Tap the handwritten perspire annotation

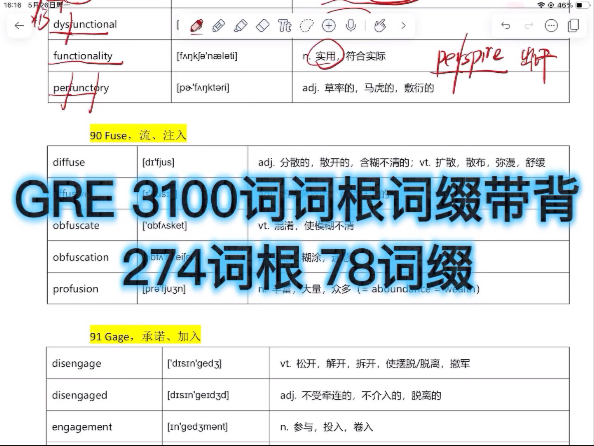click(x=470, y=61)
